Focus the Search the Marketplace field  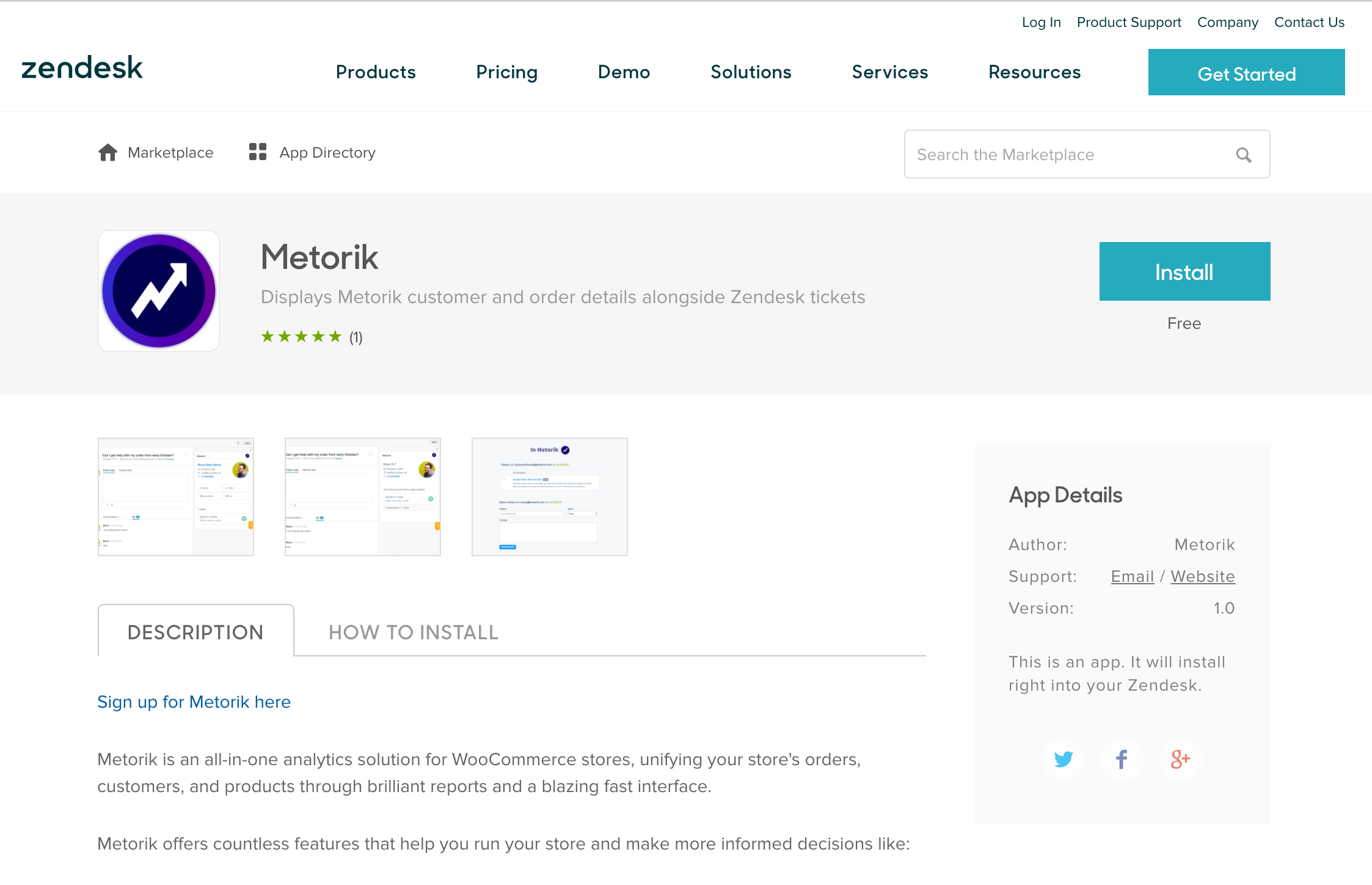(x=1069, y=155)
